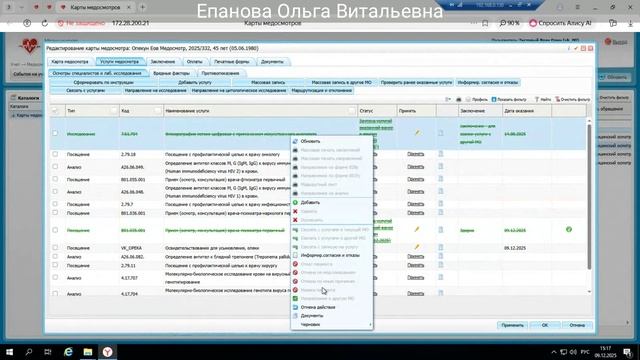The height and width of the screenshot is (360, 640).
Task: Click the page icon beside 'Информир. согласия и отказы' in menu
Action: tap(295, 255)
